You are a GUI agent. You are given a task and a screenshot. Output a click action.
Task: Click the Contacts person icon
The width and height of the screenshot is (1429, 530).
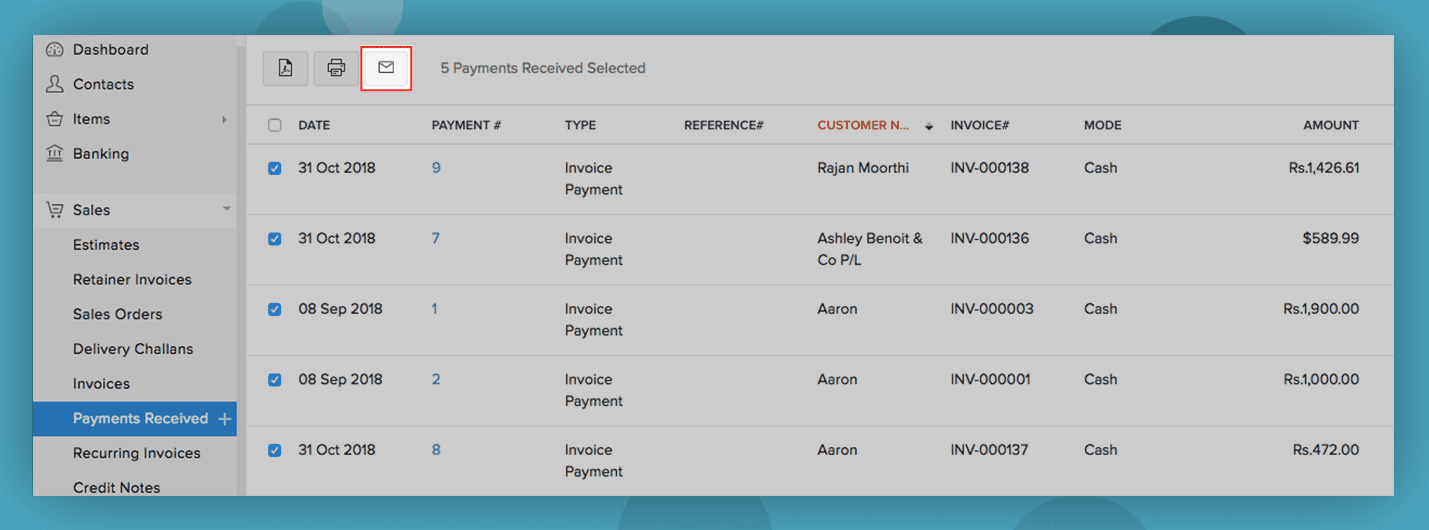(55, 84)
